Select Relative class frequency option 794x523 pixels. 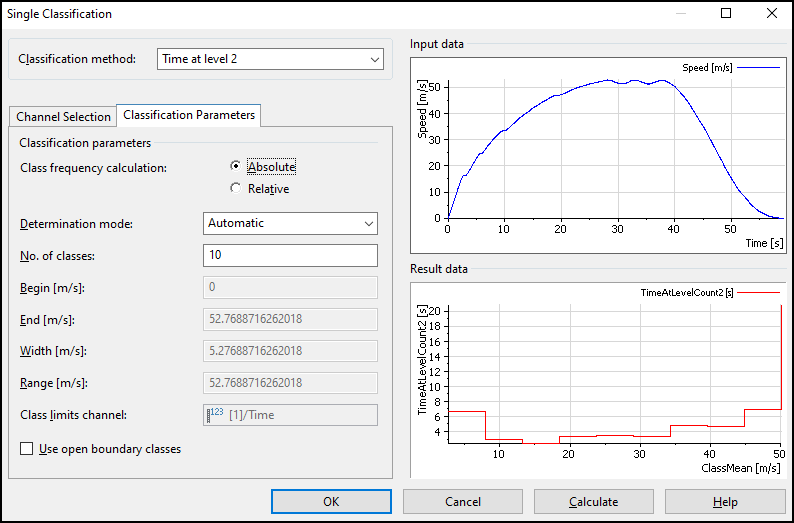click(x=236, y=188)
